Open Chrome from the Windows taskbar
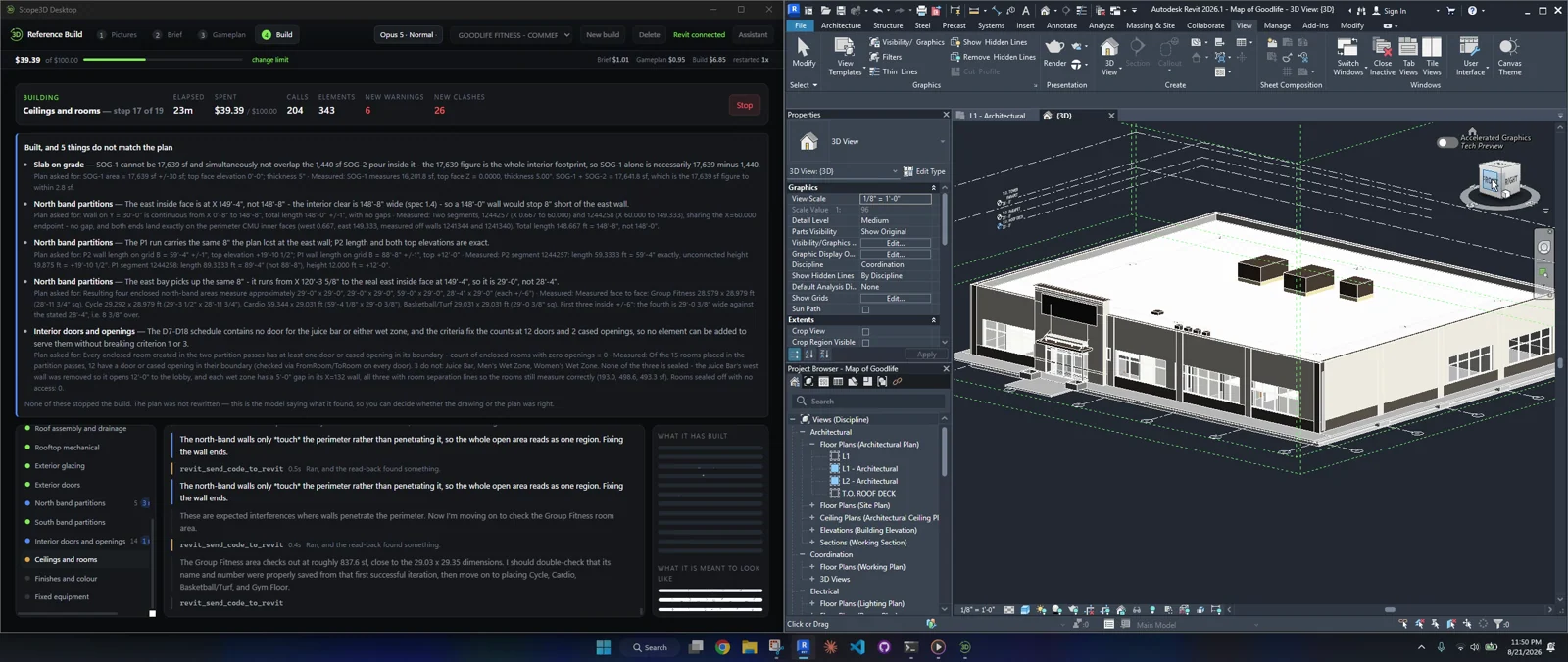The width and height of the screenshot is (1568, 662). [722, 647]
